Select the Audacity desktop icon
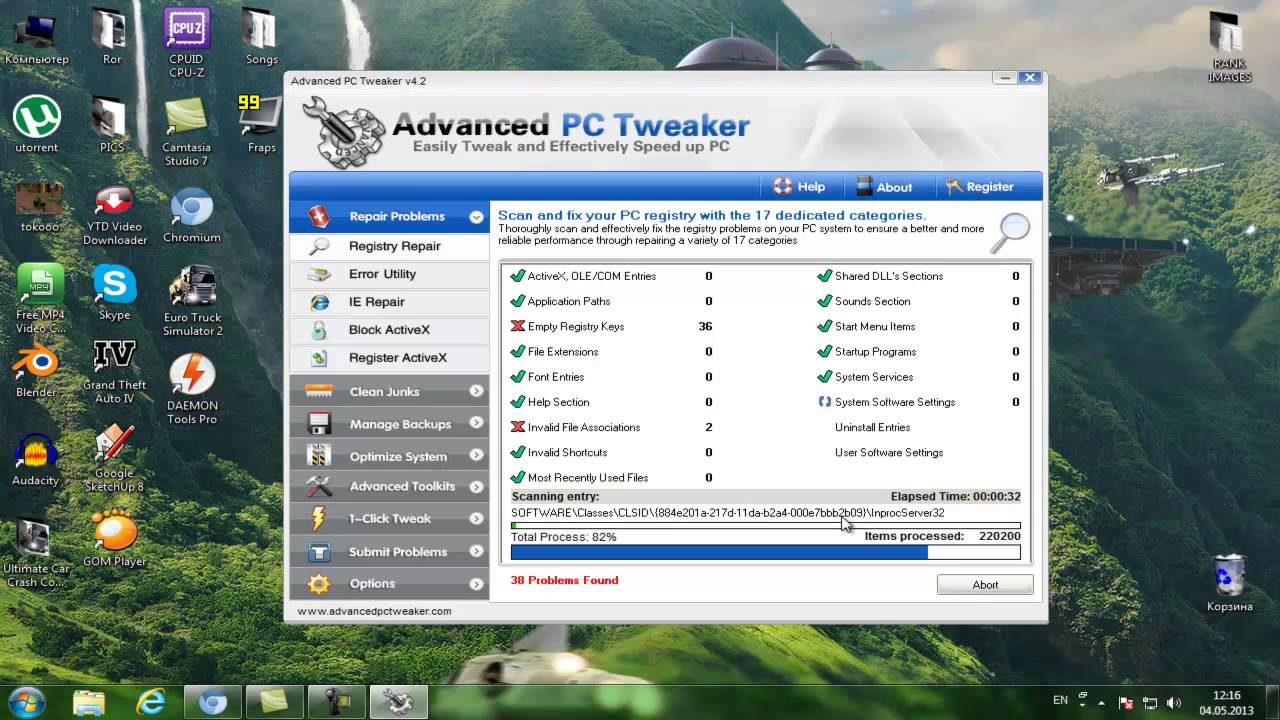This screenshot has width=1280, height=720. point(36,458)
